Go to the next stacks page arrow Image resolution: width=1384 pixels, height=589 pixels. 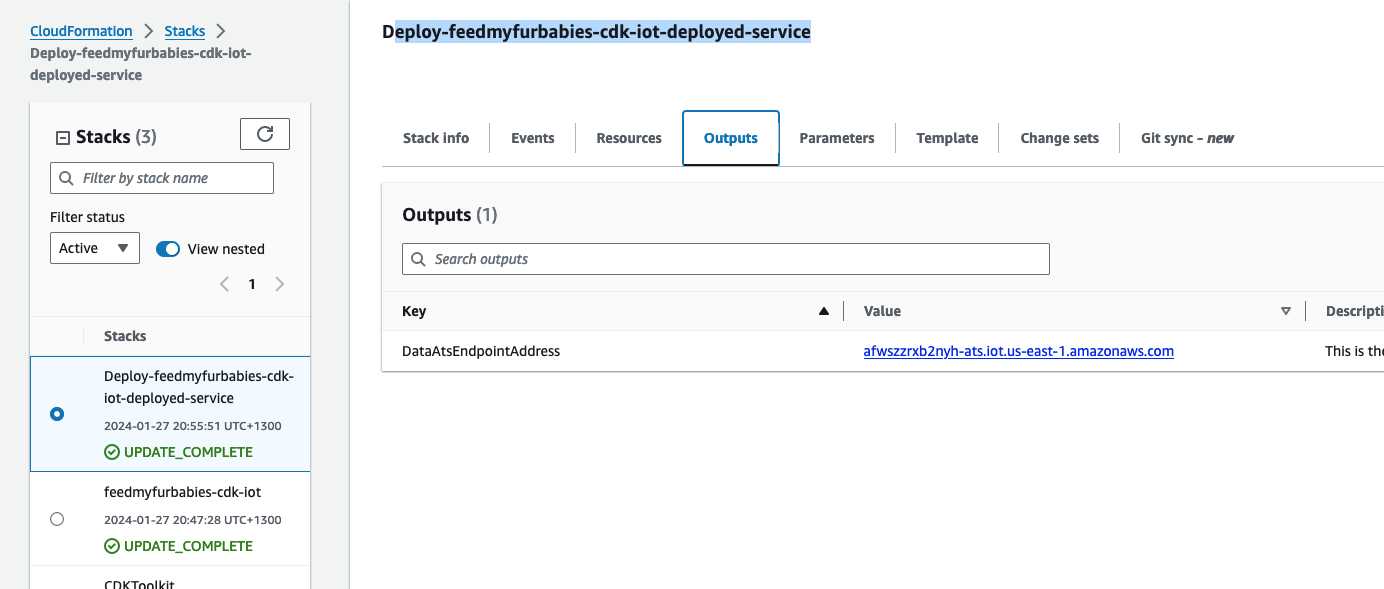(279, 284)
